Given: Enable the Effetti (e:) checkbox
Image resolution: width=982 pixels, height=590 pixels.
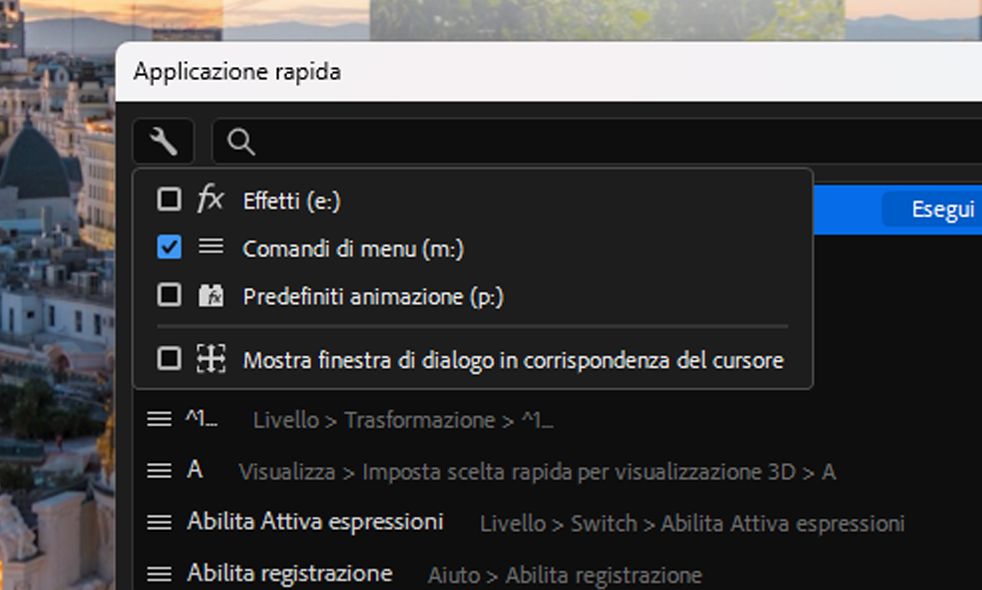Looking at the screenshot, I should (169, 200).
